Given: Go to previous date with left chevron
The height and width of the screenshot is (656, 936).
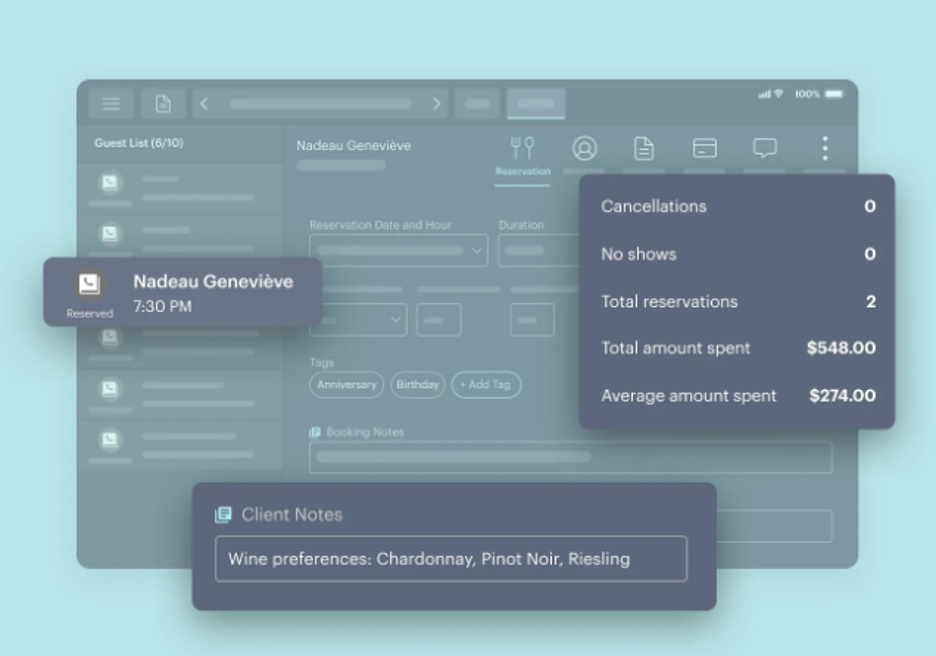Looking at the screenshot, I should [204, 104].
